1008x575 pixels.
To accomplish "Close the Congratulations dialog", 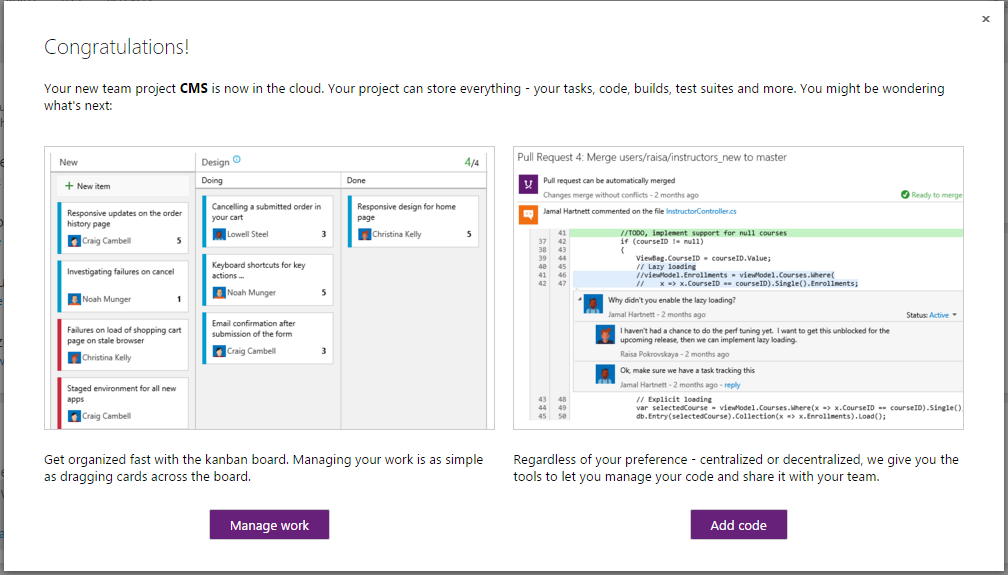I will pyautogui.click(x=986, y=19).
